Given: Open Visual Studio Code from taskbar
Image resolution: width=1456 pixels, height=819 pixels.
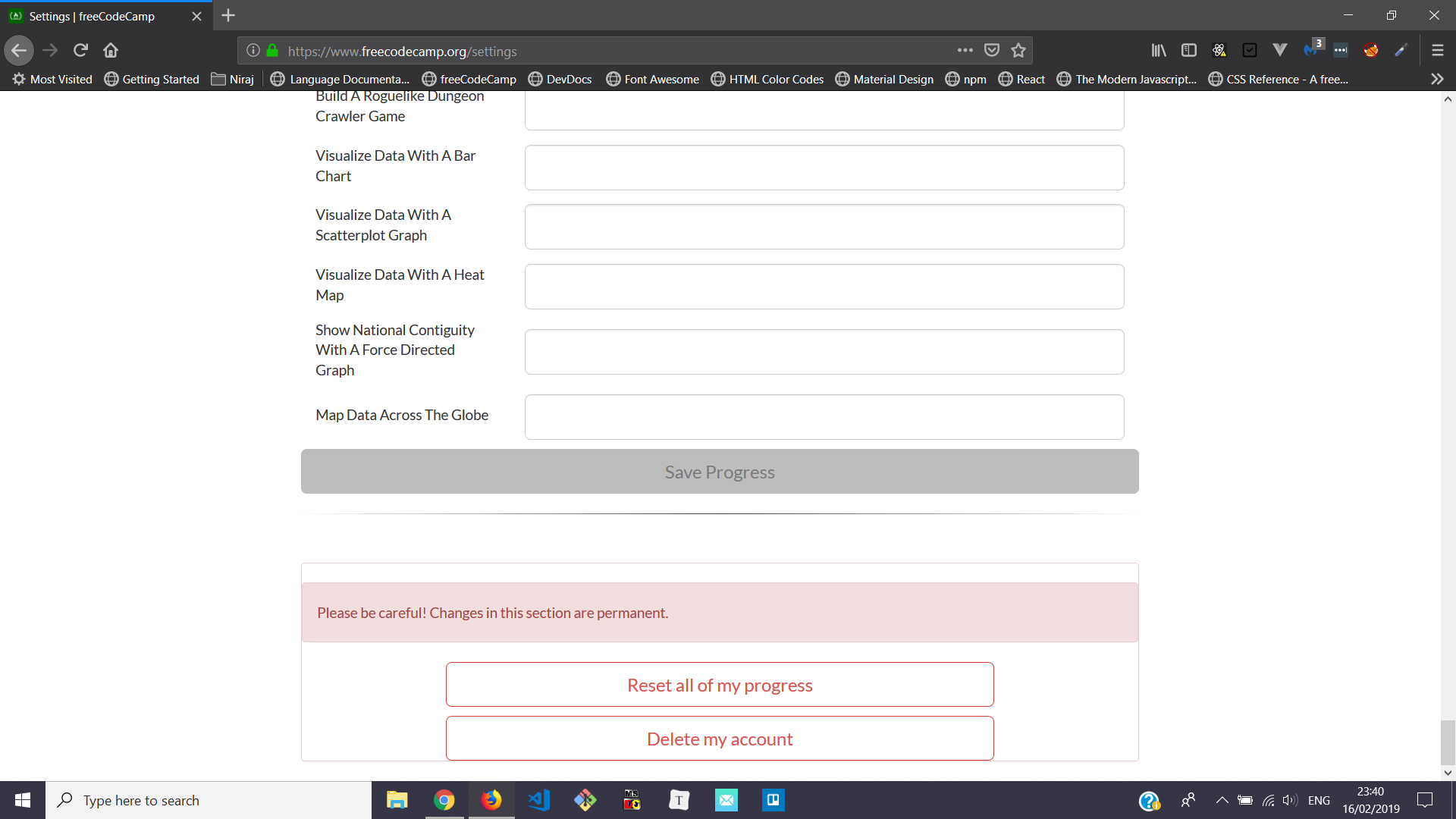Looking at the screenshot, I should tap(538, 800).
